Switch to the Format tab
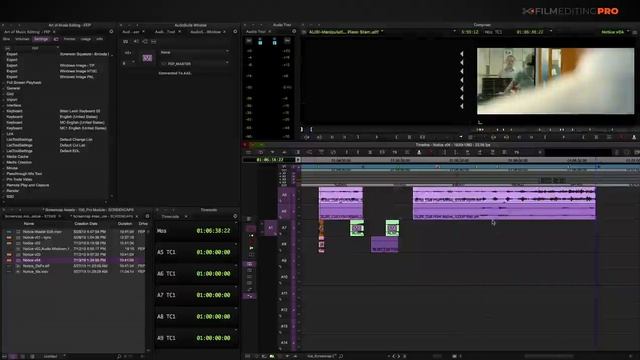 (69, 39)
